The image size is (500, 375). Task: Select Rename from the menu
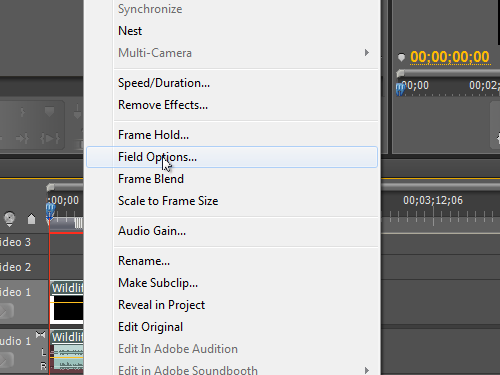(x=144, y=261)
